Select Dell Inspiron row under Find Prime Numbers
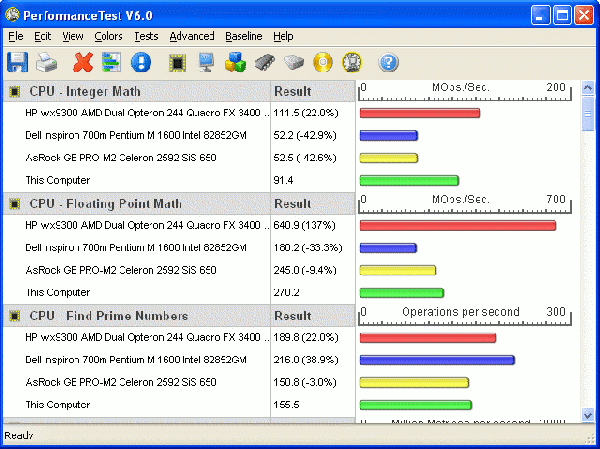 click(x=179, y=360)
